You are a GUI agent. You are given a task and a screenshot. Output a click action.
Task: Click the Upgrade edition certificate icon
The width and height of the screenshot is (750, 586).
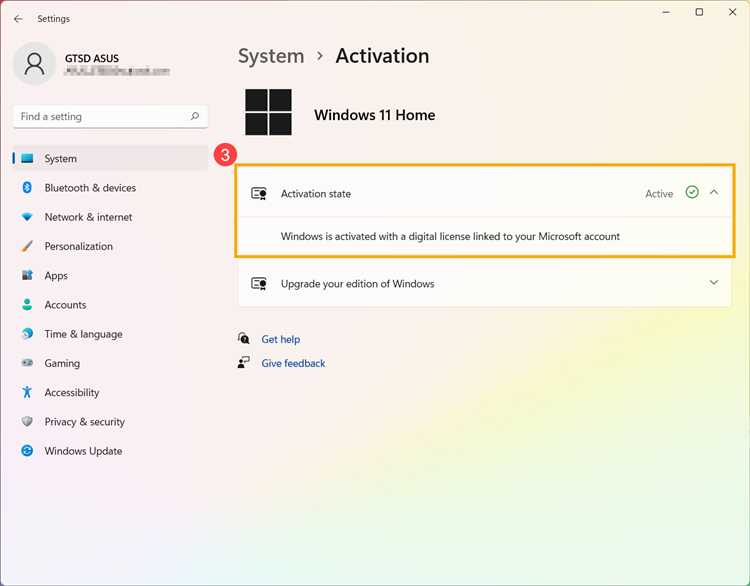[x=259, y=284]
